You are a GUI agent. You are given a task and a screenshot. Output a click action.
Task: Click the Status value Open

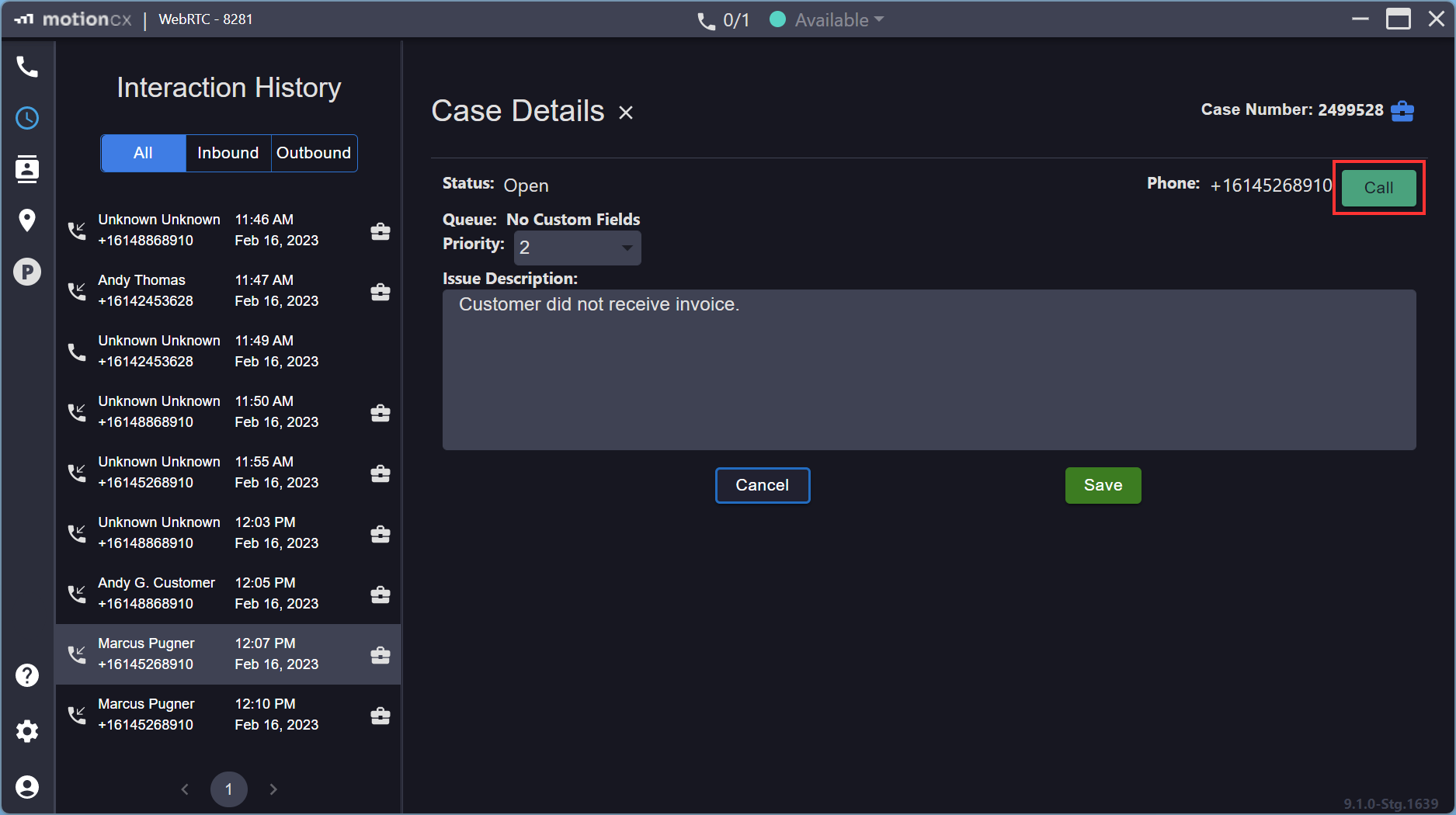point(526,186)
